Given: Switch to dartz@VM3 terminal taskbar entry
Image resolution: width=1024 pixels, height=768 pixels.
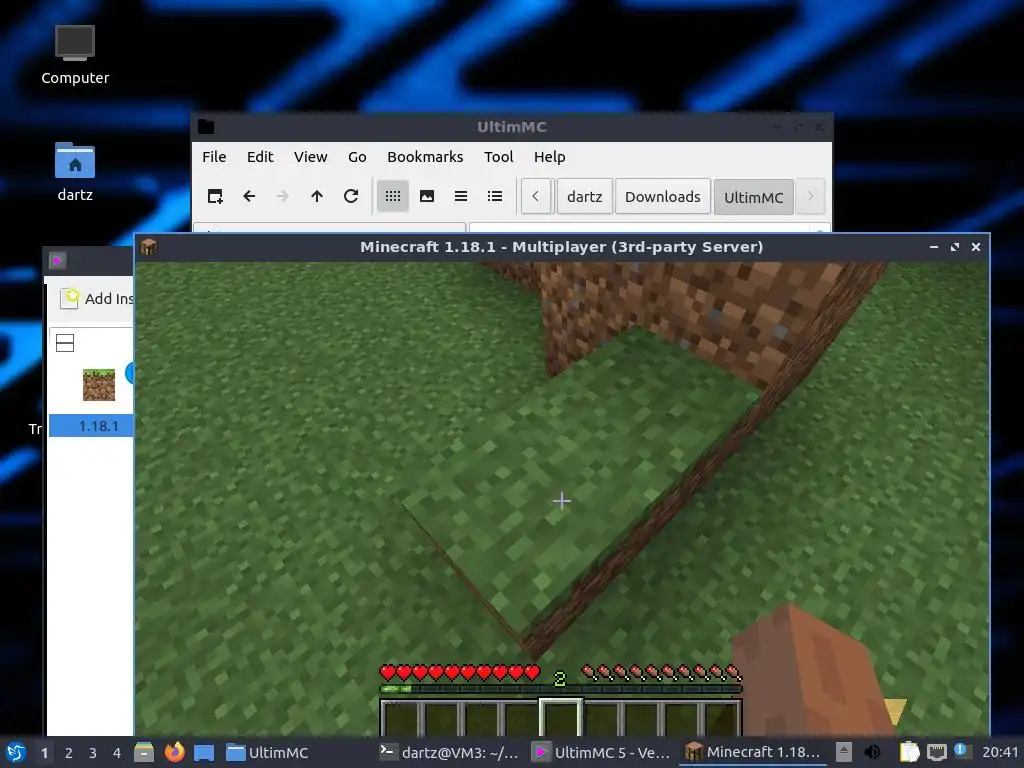Looking at the screenshot, I should pyautogui.click(x=449, y=752).
